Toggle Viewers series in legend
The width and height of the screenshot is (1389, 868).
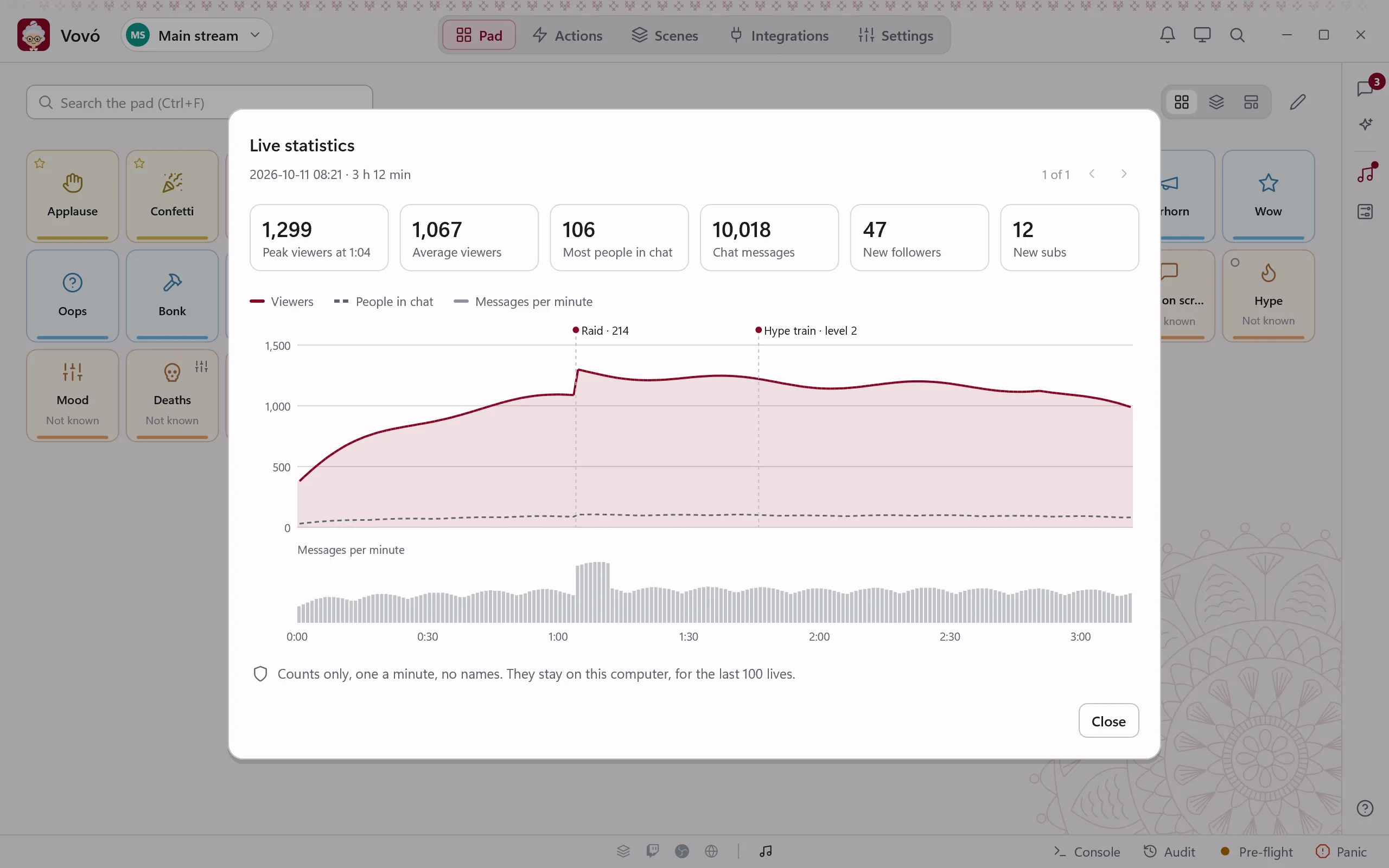pyautogui.click(x=282, y=302)
